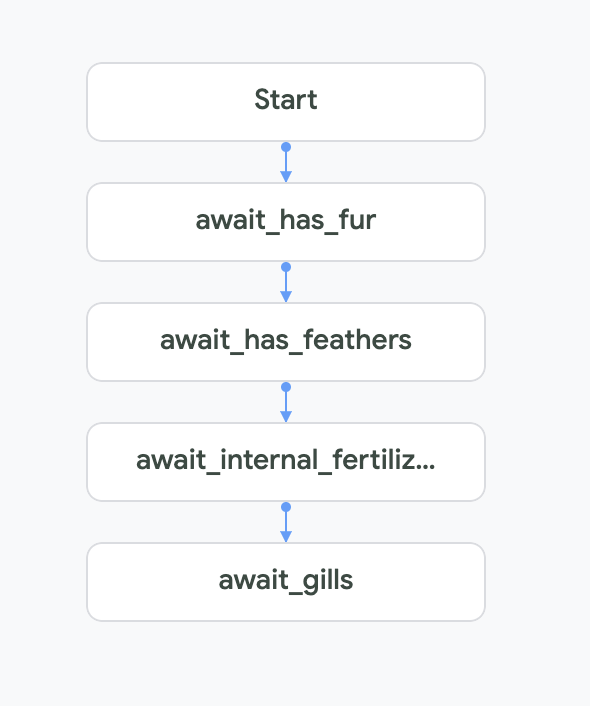
Task: Click the blue output dot under await_has_feathers
Action: point(286,387)
